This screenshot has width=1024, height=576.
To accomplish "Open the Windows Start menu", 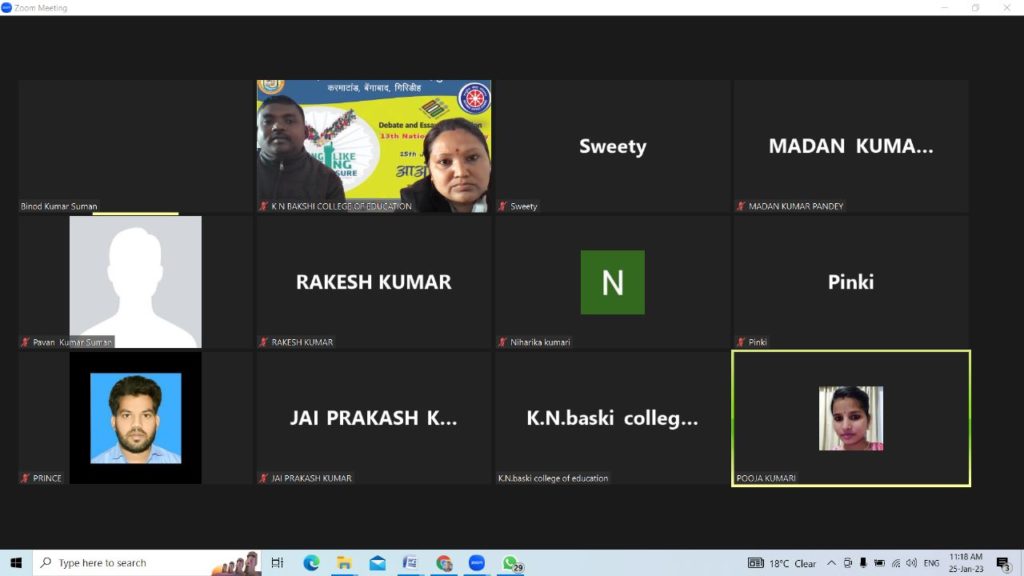I will (x=16, y=563).
